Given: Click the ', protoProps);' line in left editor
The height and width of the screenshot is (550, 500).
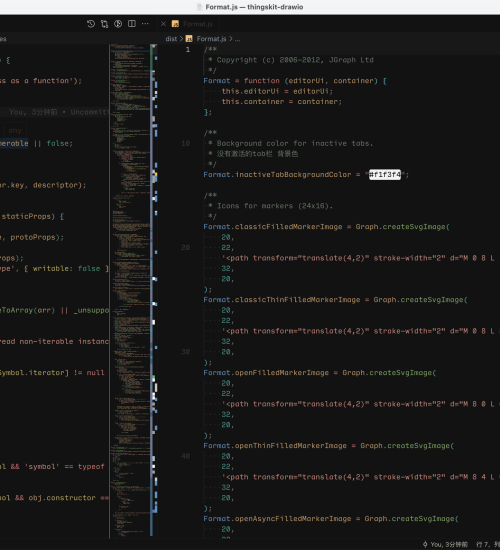Looking at the screenshot, I should (x=32, y=237).
